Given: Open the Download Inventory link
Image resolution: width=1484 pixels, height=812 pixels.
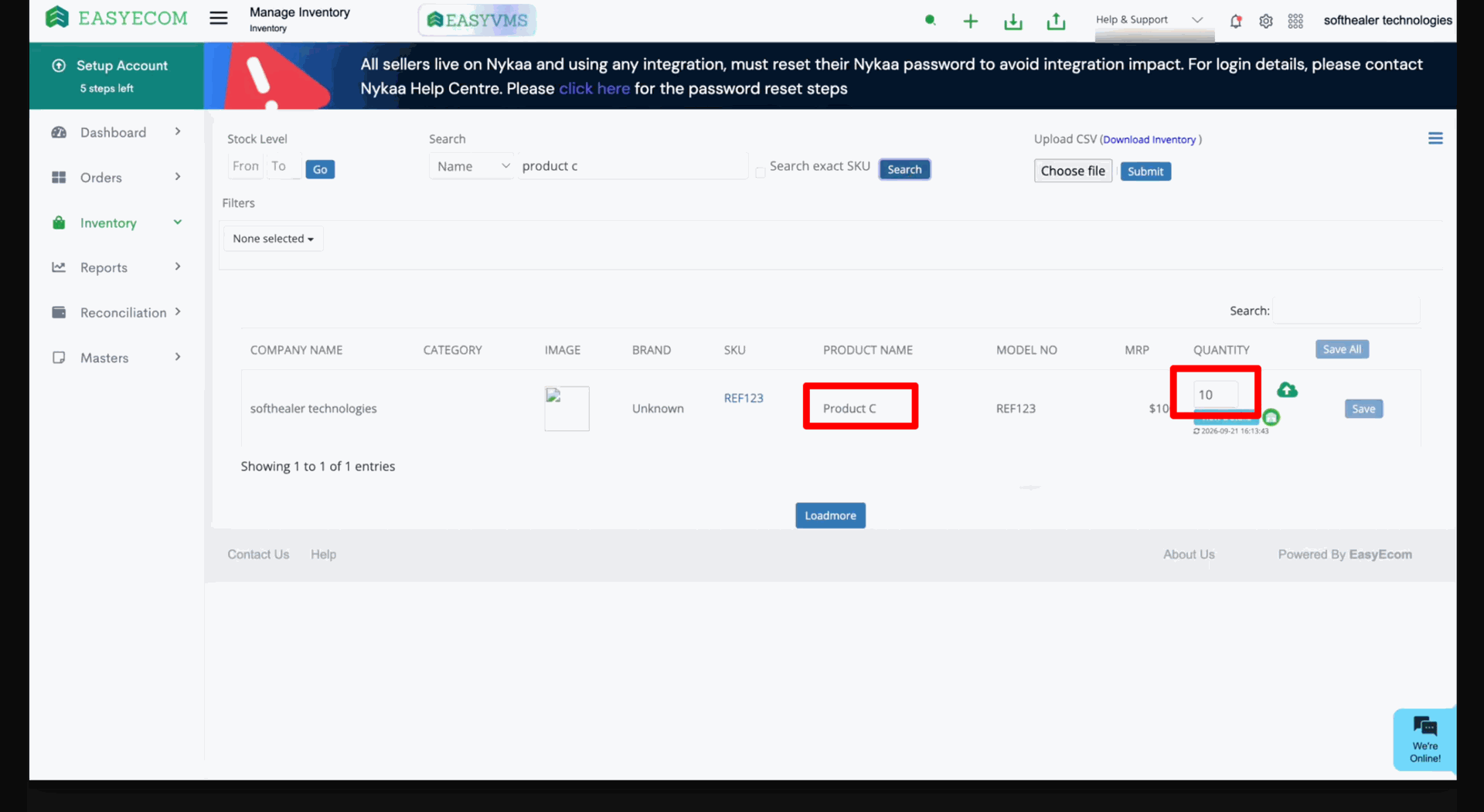Looking at the screenshot, I should 1149,140.
